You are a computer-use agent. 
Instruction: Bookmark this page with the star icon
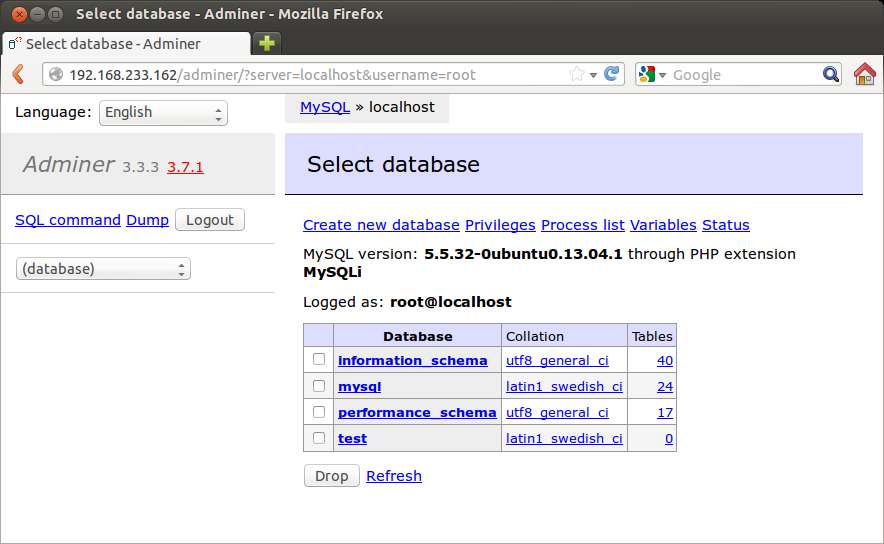click(577, 74)
